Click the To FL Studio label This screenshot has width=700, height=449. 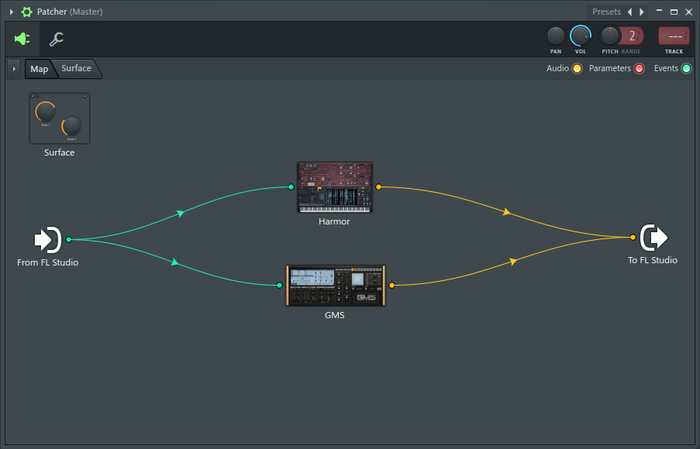click(653, 260)
